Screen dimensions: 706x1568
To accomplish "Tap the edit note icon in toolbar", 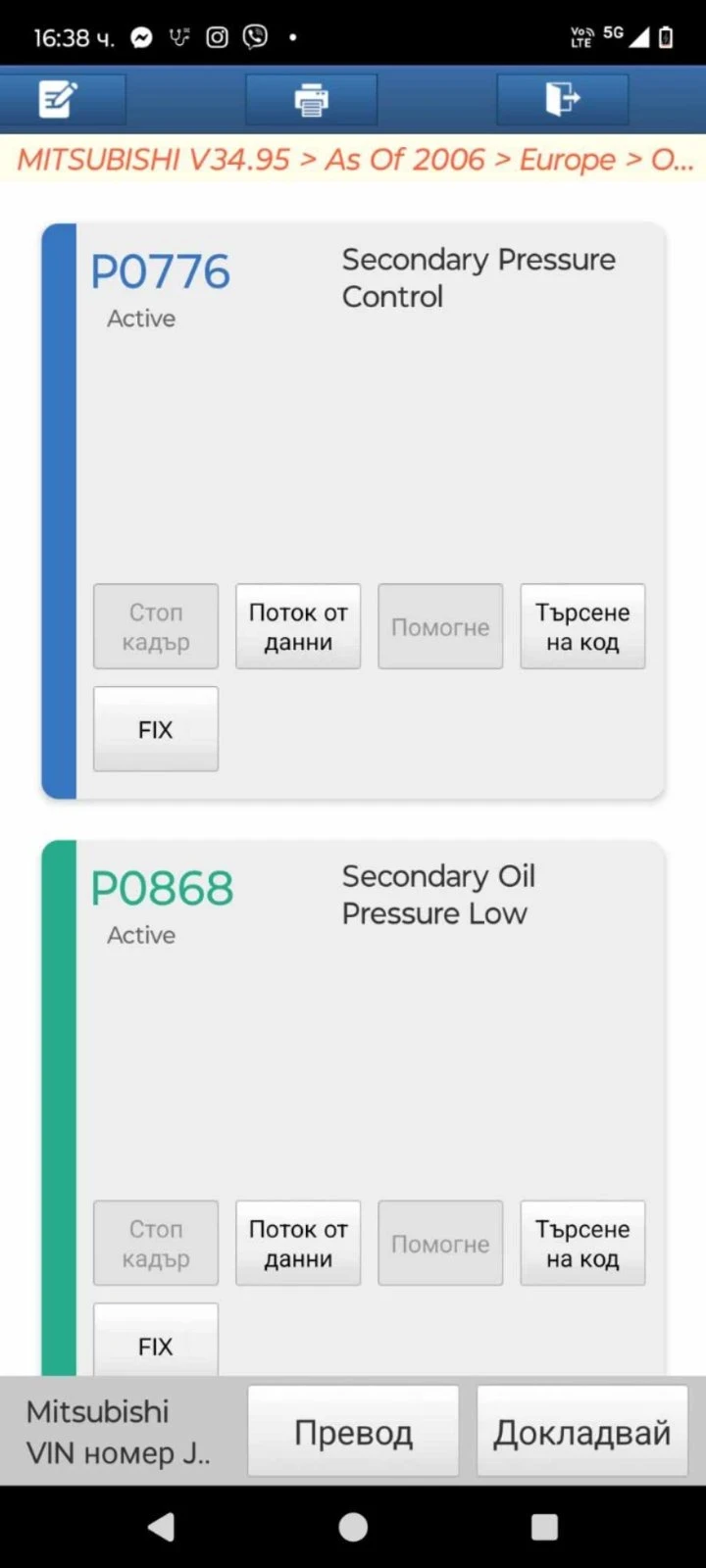I will coord(58,99).
